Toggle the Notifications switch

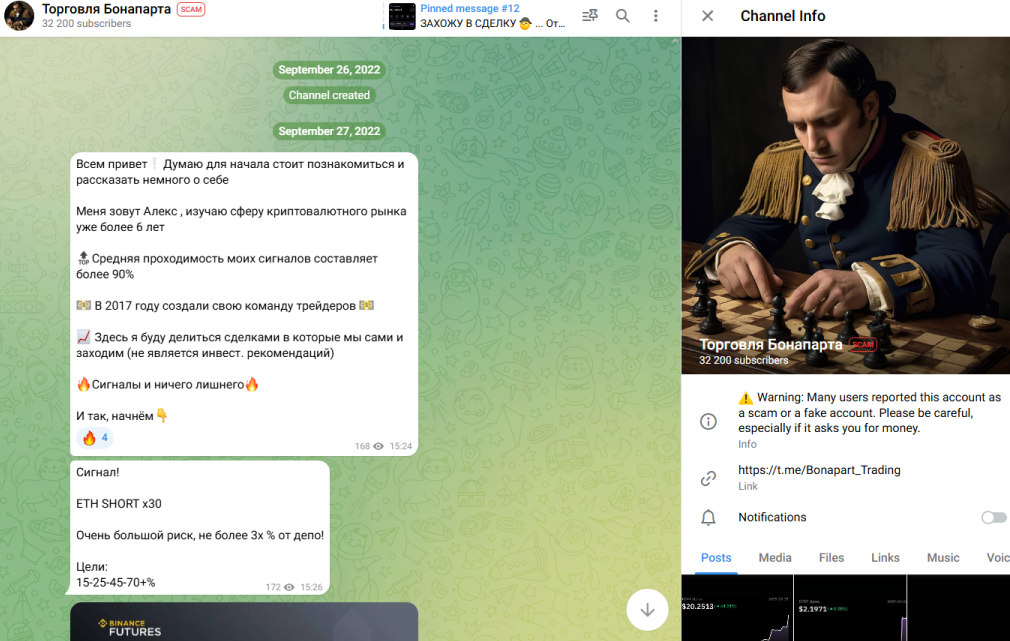click(x=993, y=517)
